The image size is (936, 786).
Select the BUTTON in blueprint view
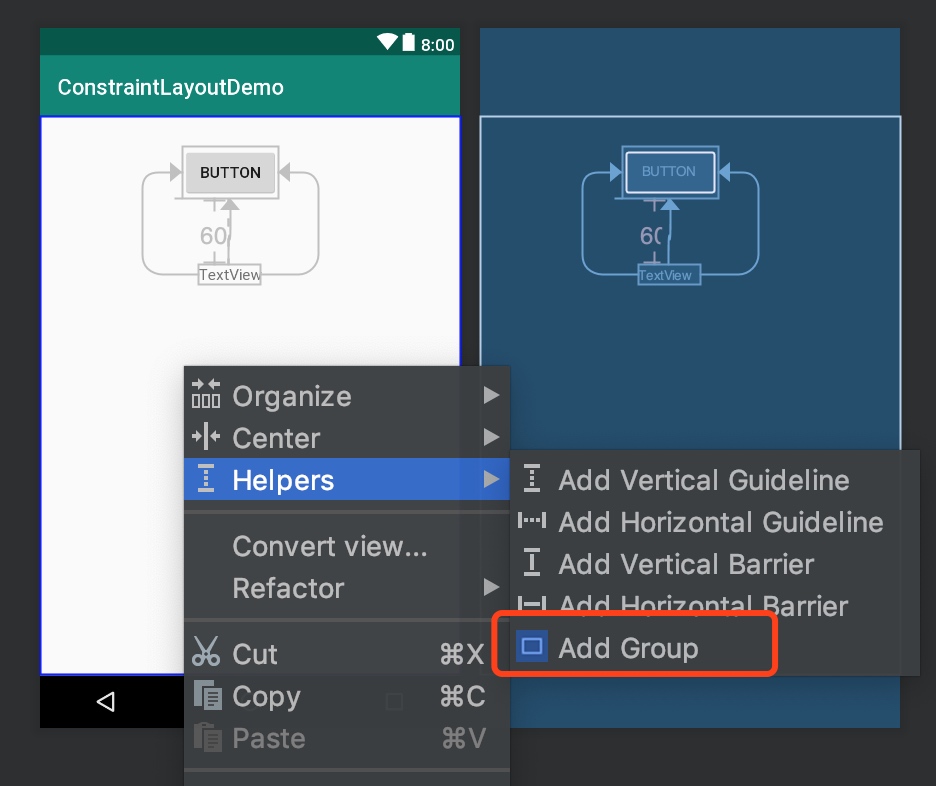(x=670, y=172)
